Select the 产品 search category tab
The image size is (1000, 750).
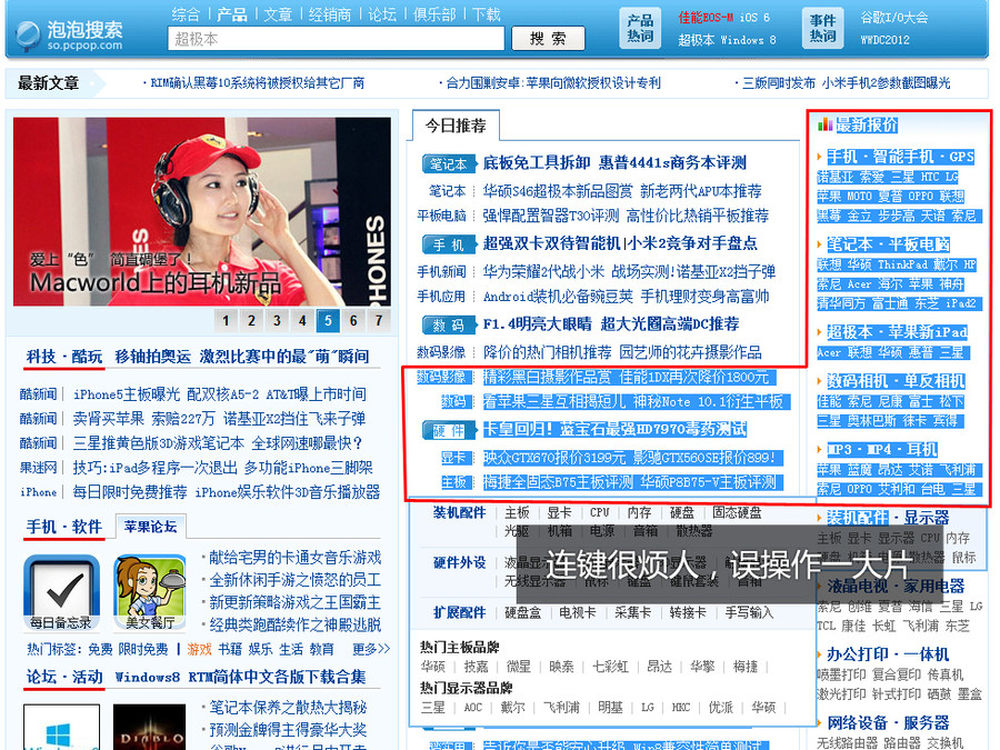[232, 14]
